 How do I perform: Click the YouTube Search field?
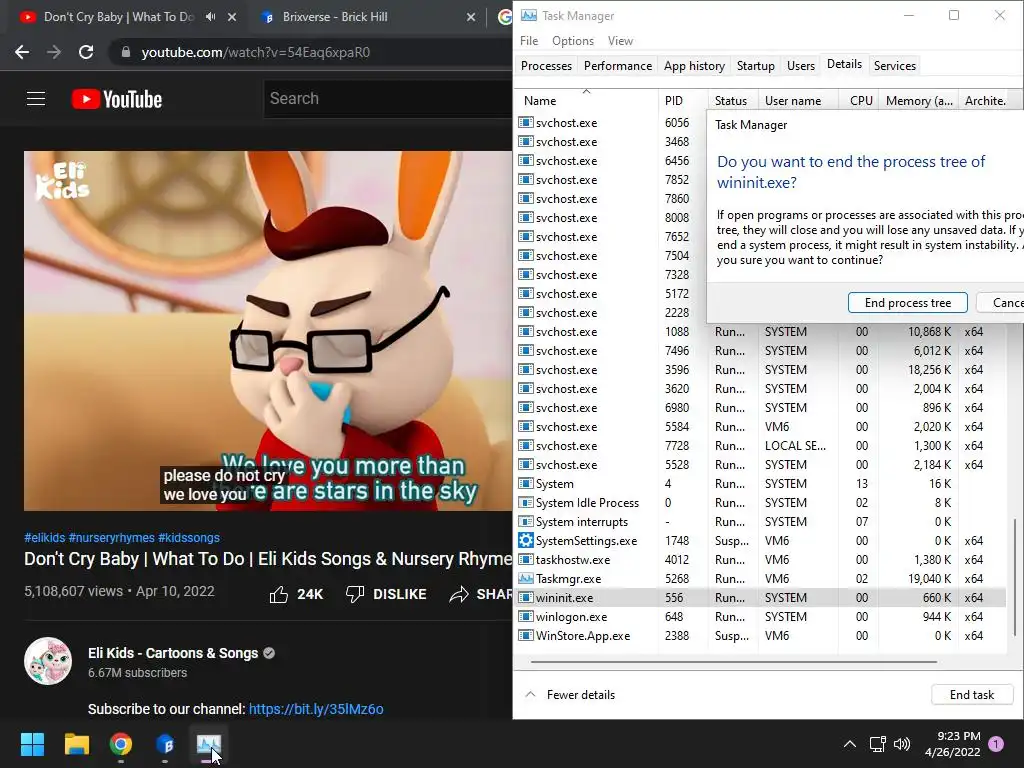(388, 99)
